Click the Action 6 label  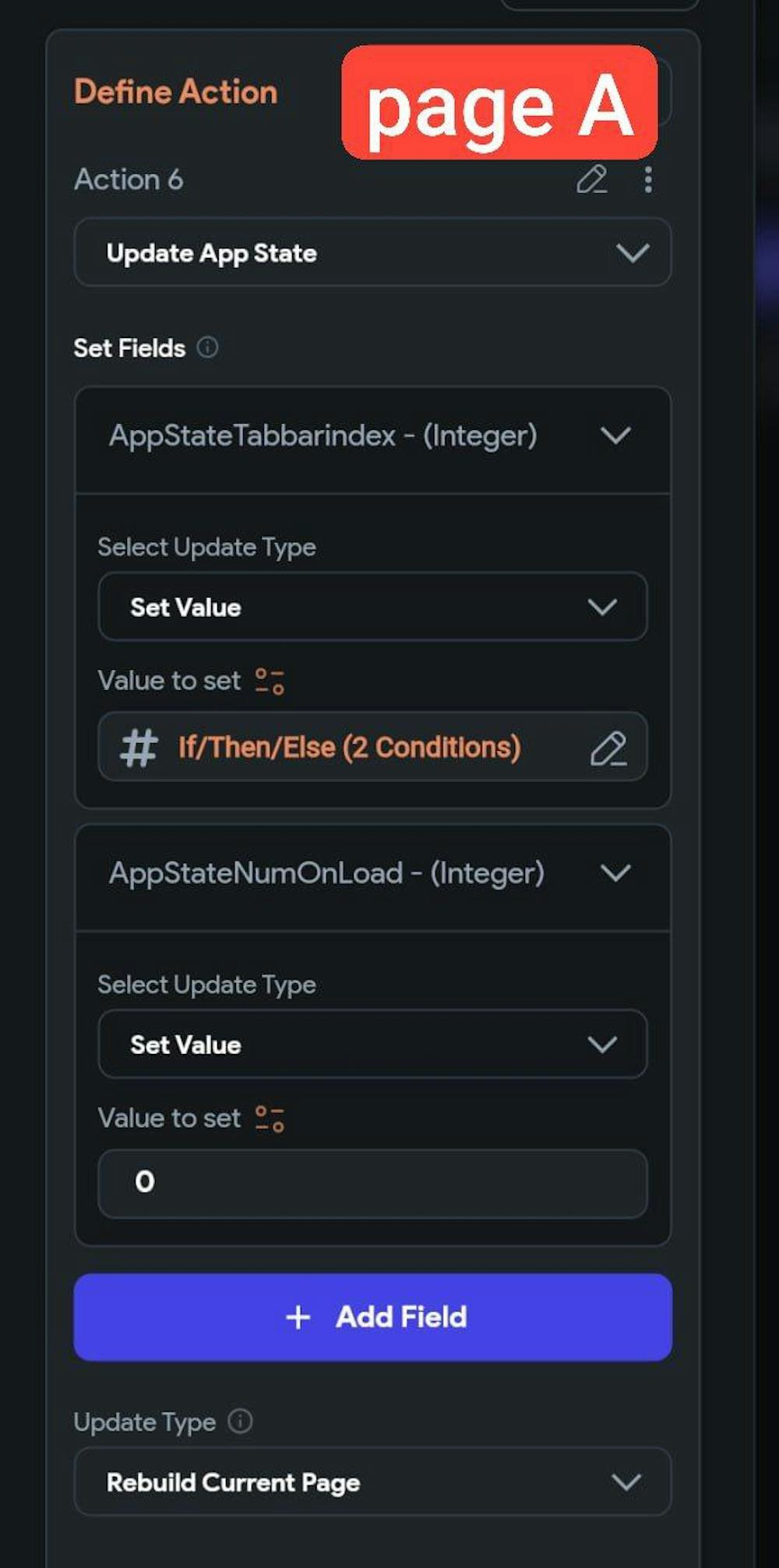coord(129,180)
